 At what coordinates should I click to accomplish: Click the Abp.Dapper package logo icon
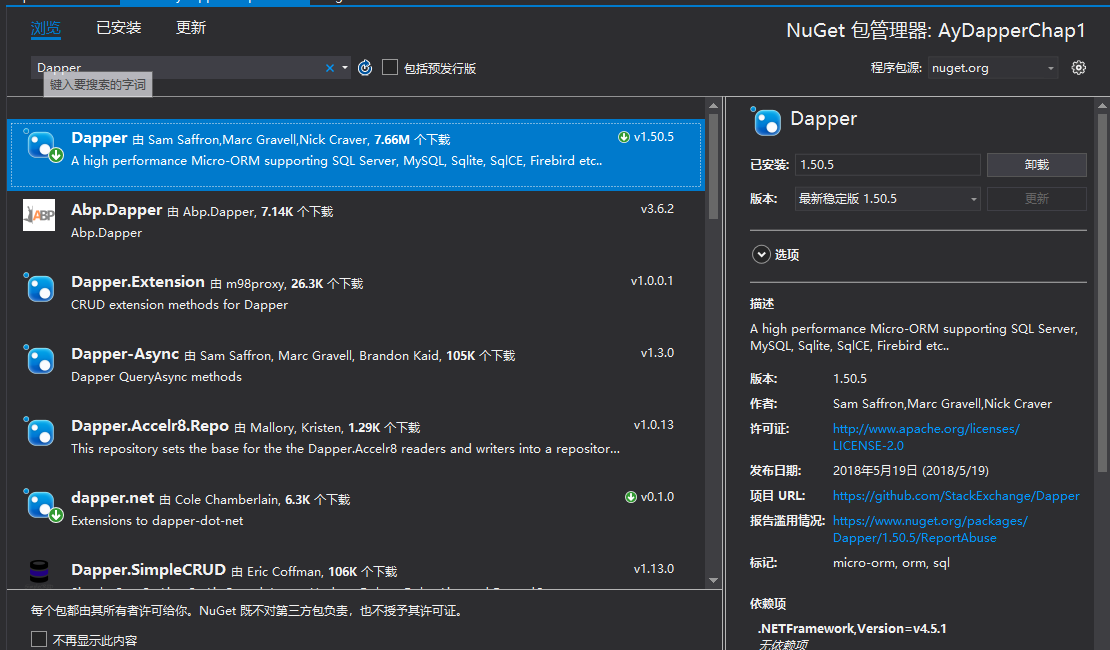click(x=39, y=215)
